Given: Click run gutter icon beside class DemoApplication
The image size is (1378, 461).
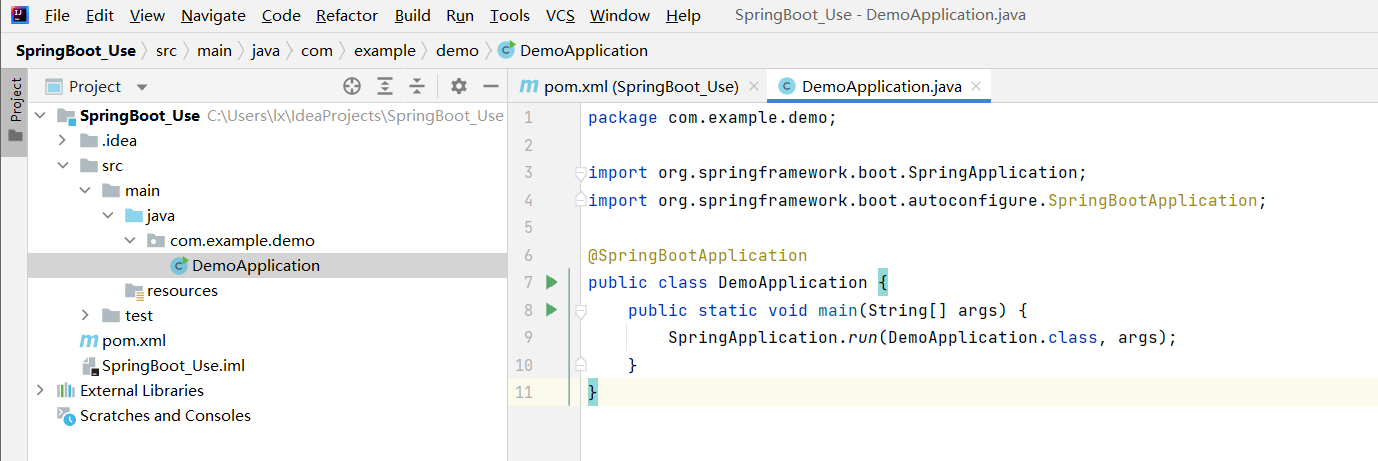Looking at the screenshot, I should pos(551,283).
